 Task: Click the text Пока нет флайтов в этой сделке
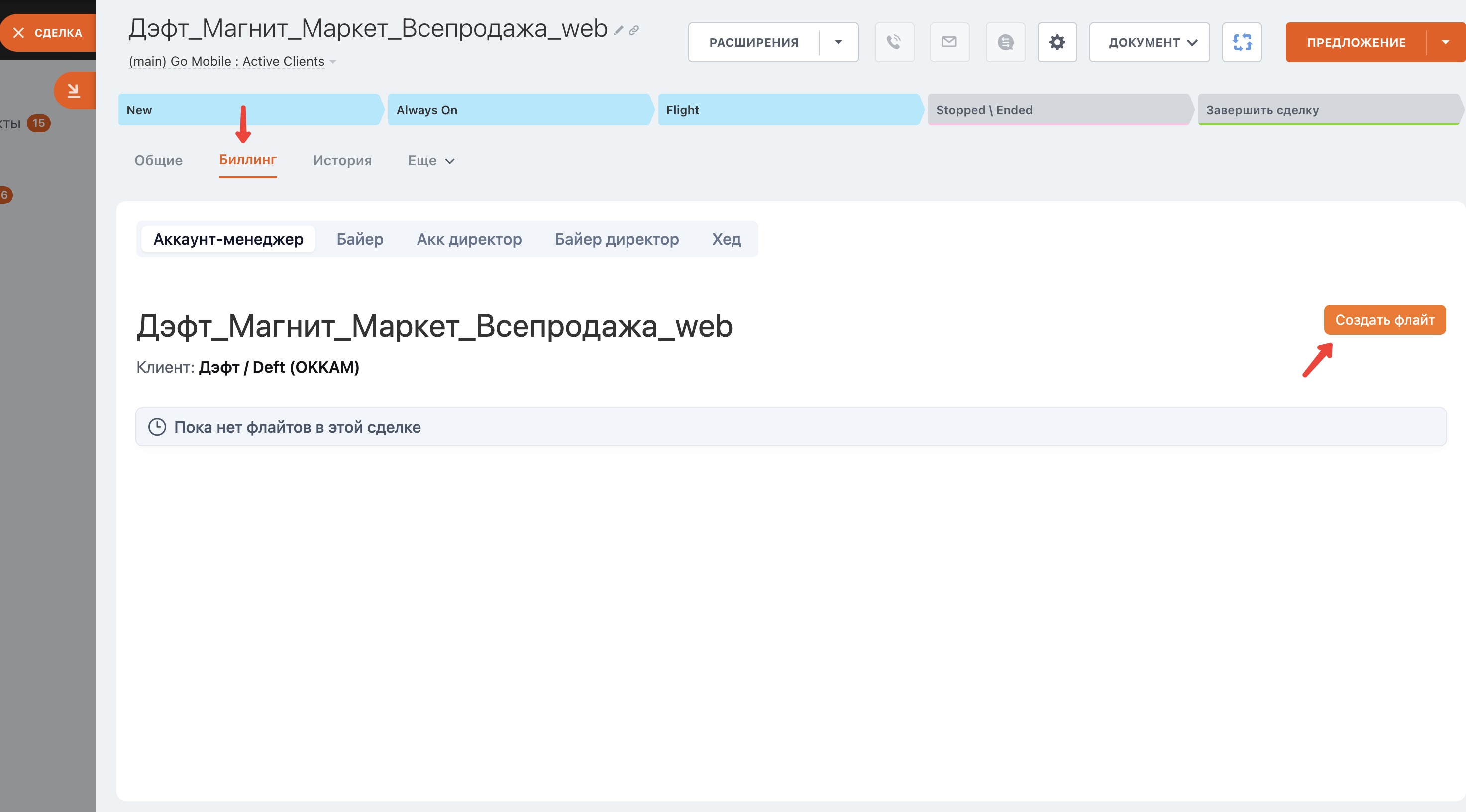pyautogui.click(x=298, y=427)
